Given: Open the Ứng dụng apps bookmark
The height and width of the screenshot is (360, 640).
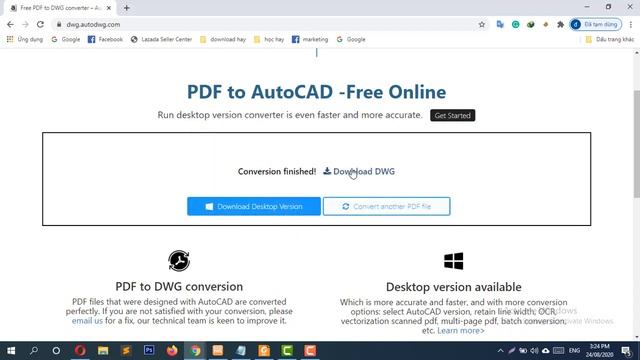Looking at the screenshot, I should pyautogui.click(x=25, y=39).
